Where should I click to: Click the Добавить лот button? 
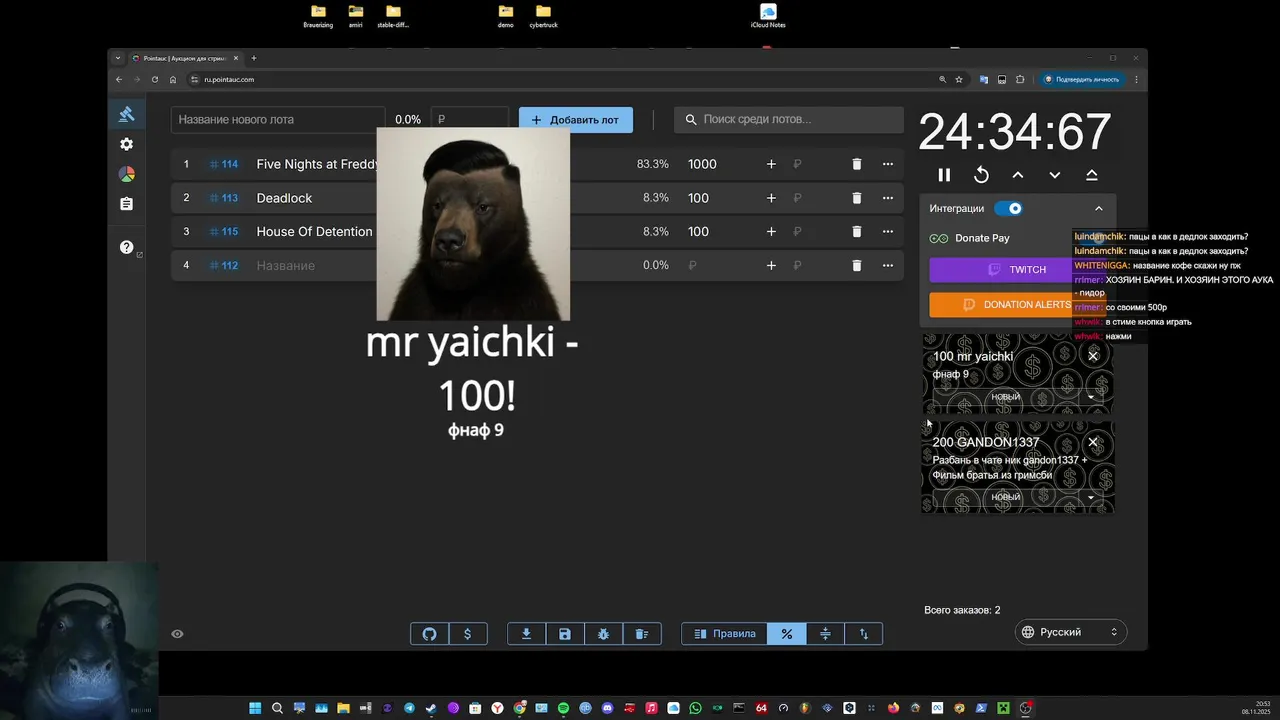pyautogui.click(x=576, y=119)
